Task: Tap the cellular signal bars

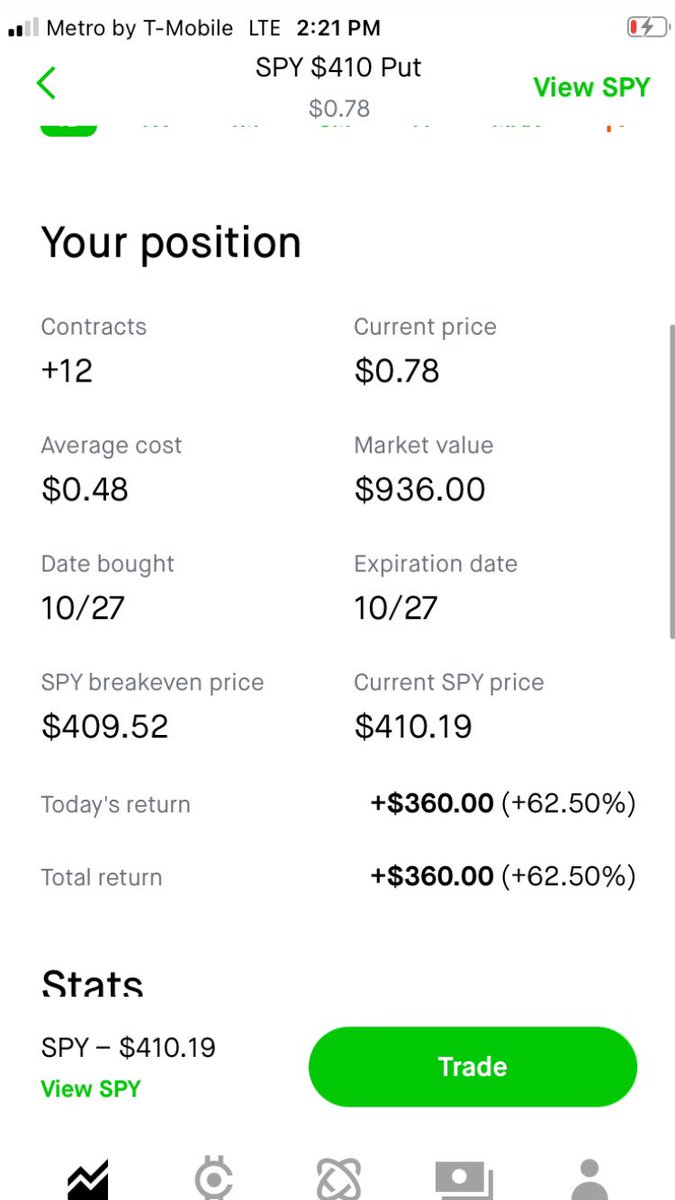Action: [23, 28]
